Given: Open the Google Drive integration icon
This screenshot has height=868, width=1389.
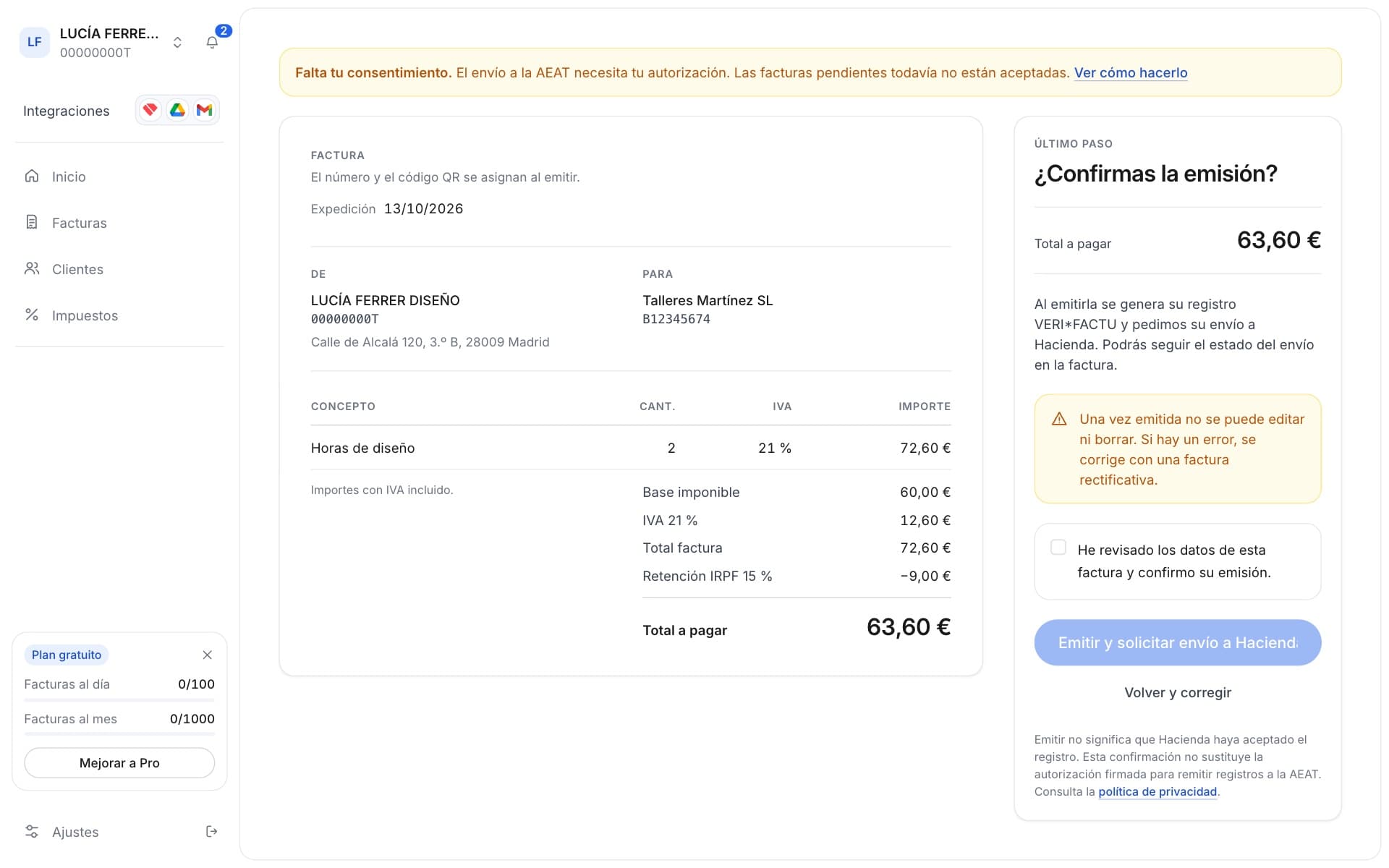Looking at the screenshot, I should (x=177, y=110).
